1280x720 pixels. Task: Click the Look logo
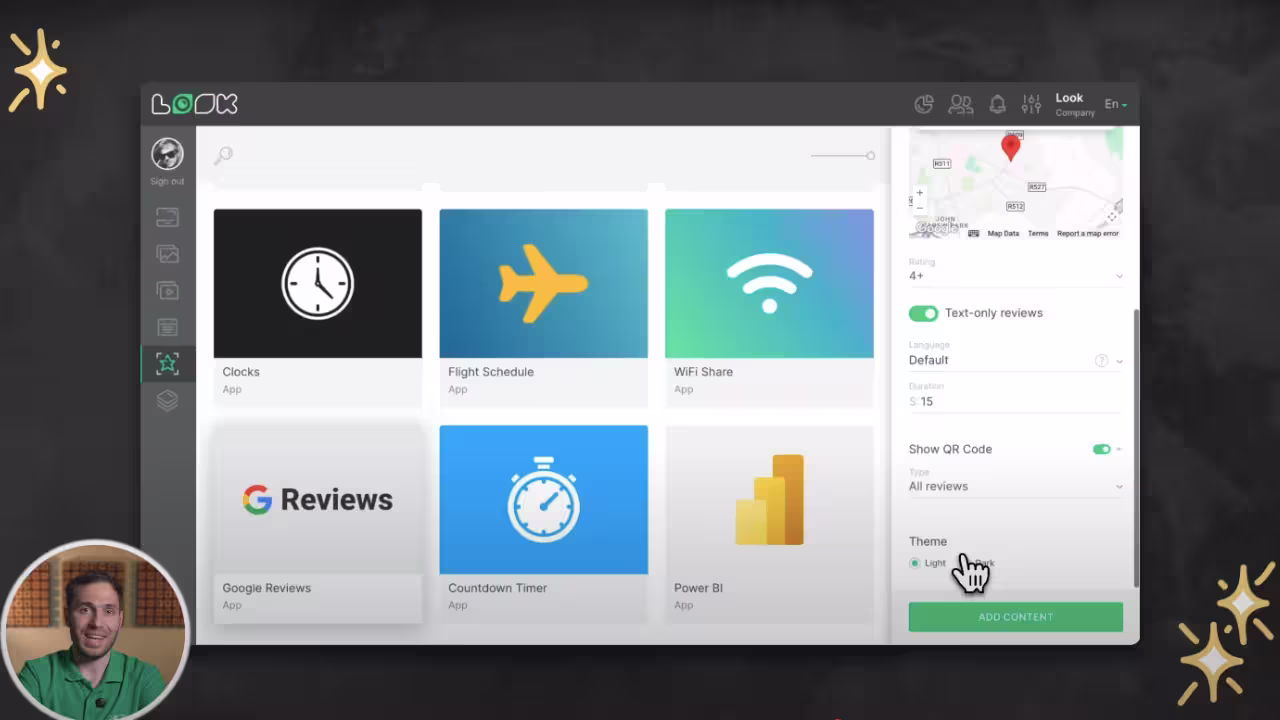click(x=194, y=104)
